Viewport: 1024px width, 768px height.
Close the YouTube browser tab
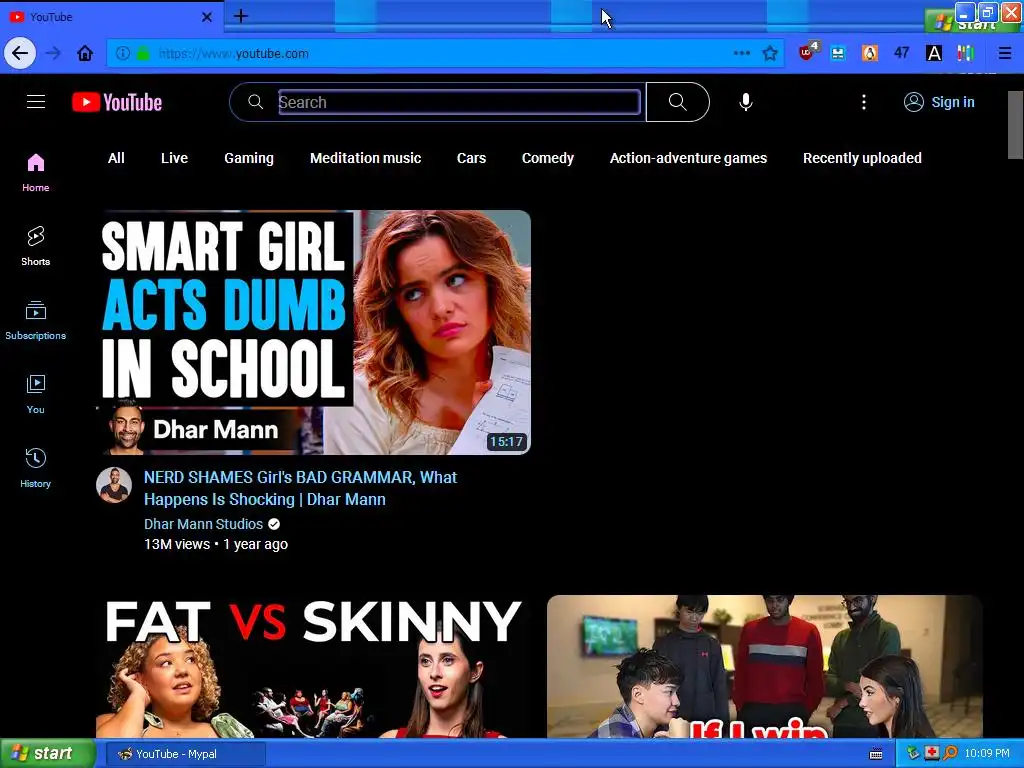pos(207,17)
